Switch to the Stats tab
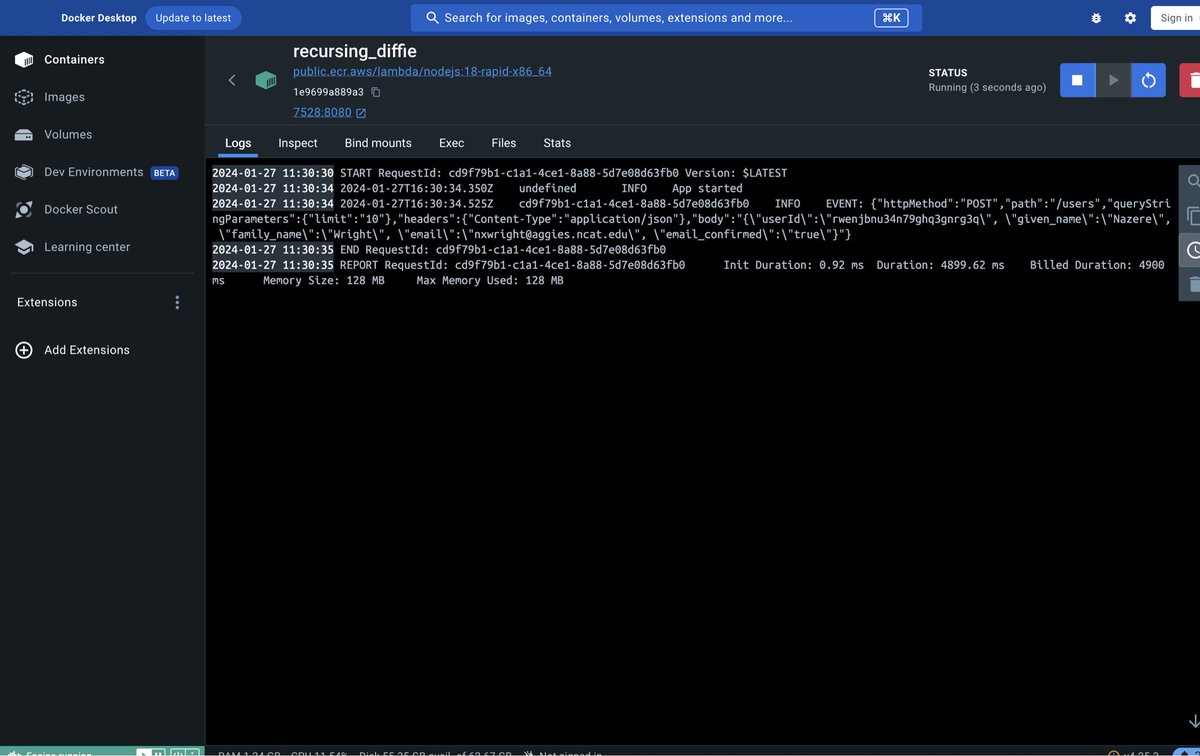This screenshot has width=1200, height=756. tap(557, 143)
